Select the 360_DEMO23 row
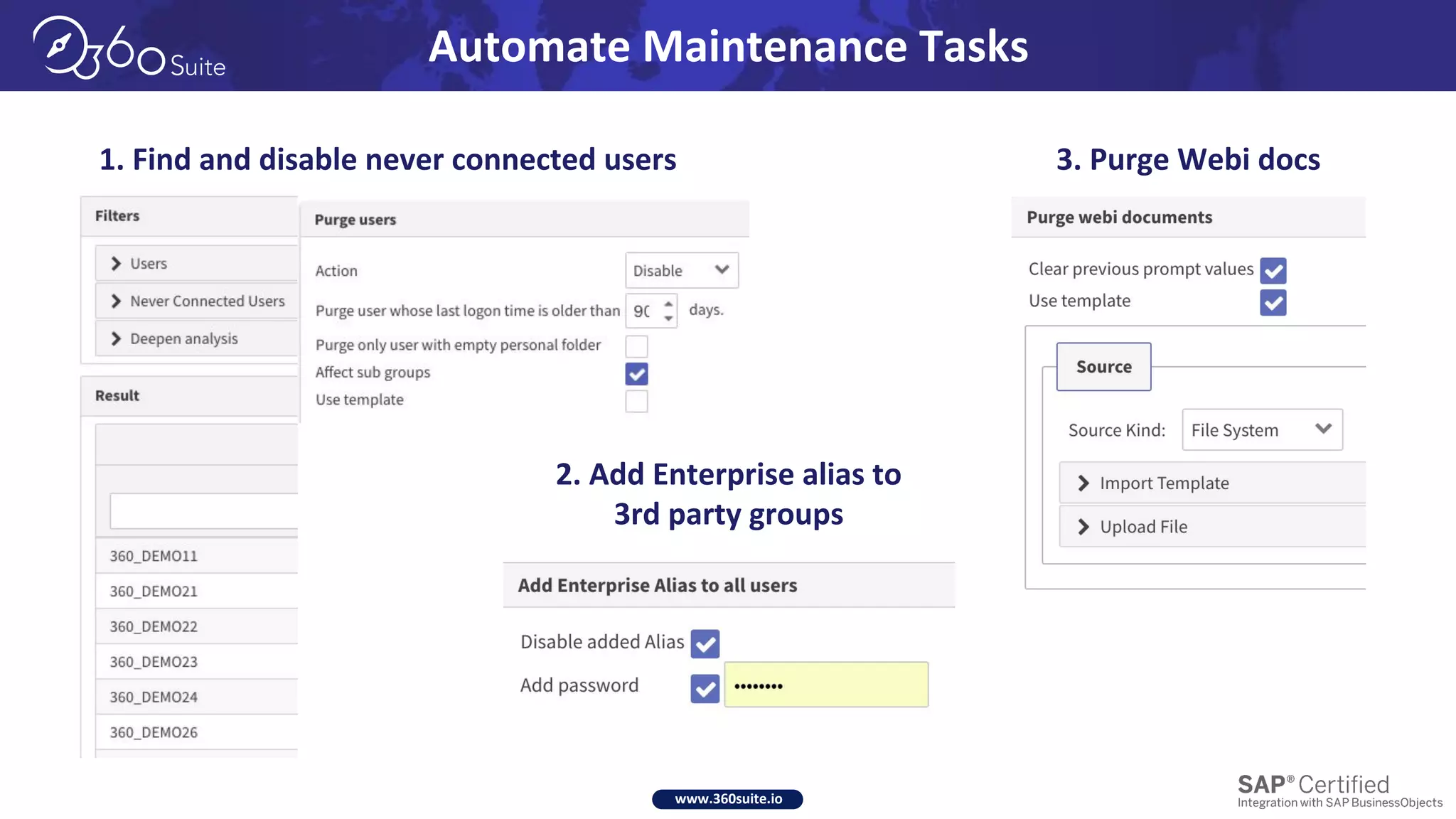 click(197, 662)
